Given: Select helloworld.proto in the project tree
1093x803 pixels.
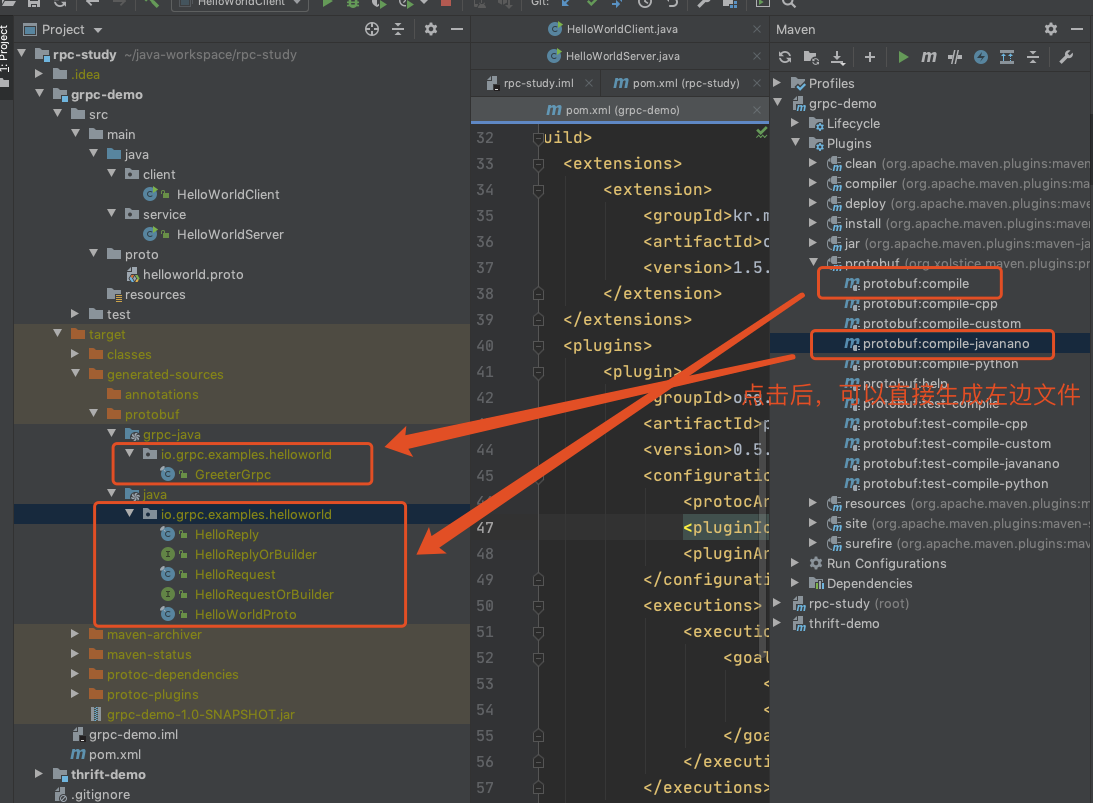Looking at the screenshot, I should point(193,275).
